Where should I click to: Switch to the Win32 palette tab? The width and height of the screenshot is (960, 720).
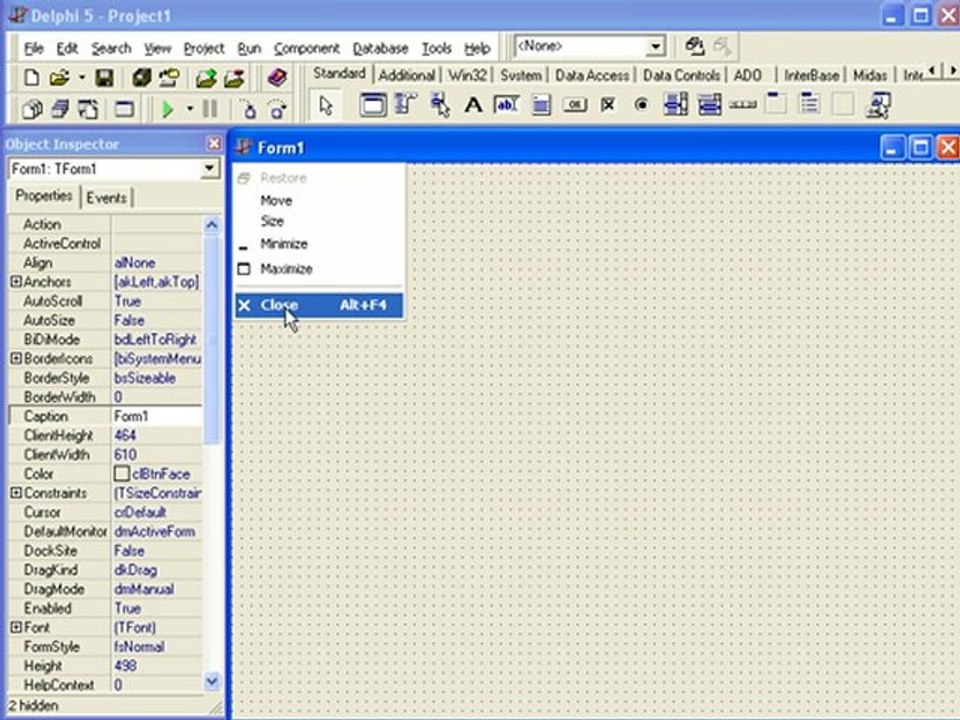point(467,76)
